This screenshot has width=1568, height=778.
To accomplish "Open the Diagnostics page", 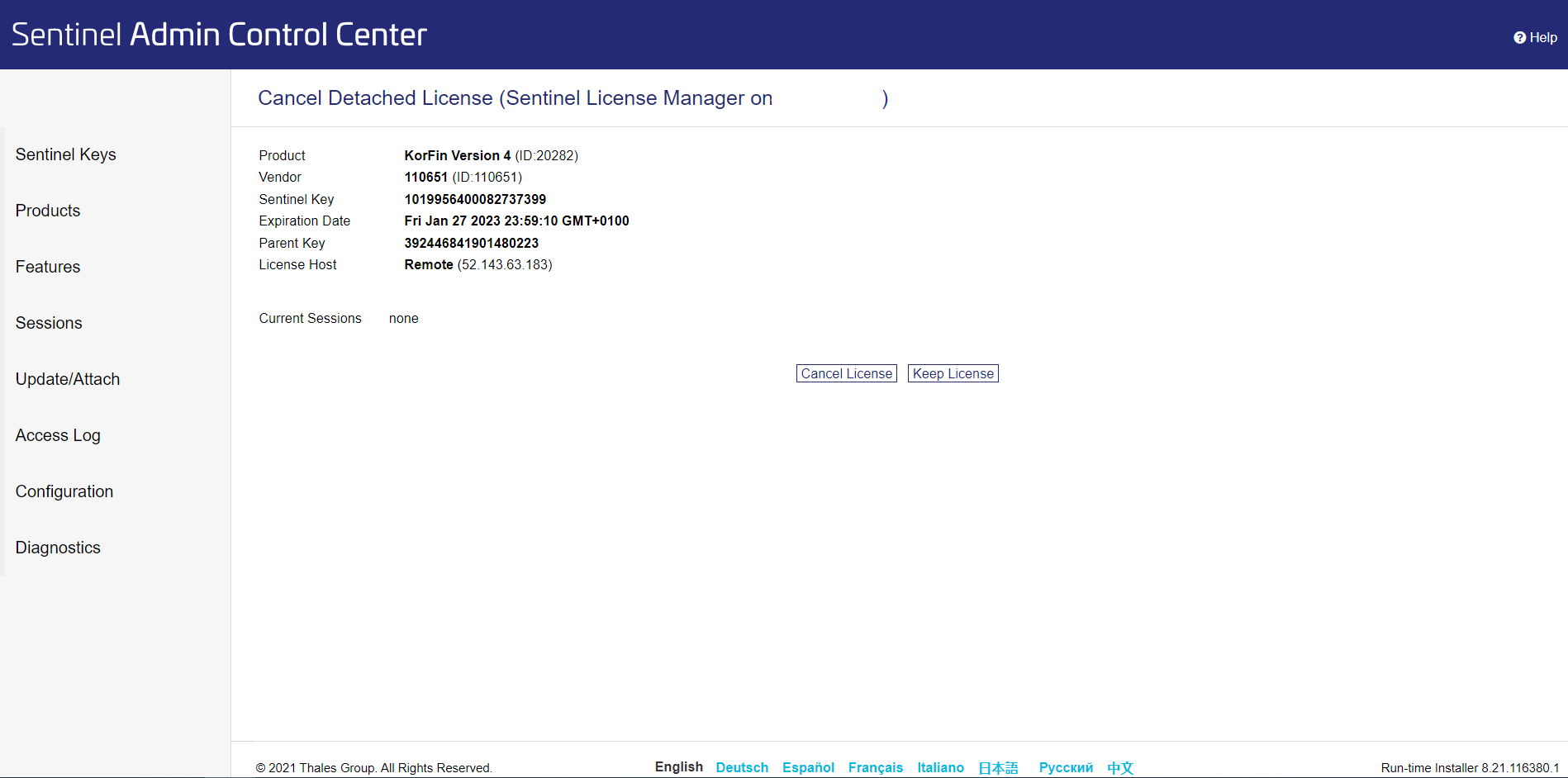I will click(x=58, y=548).
